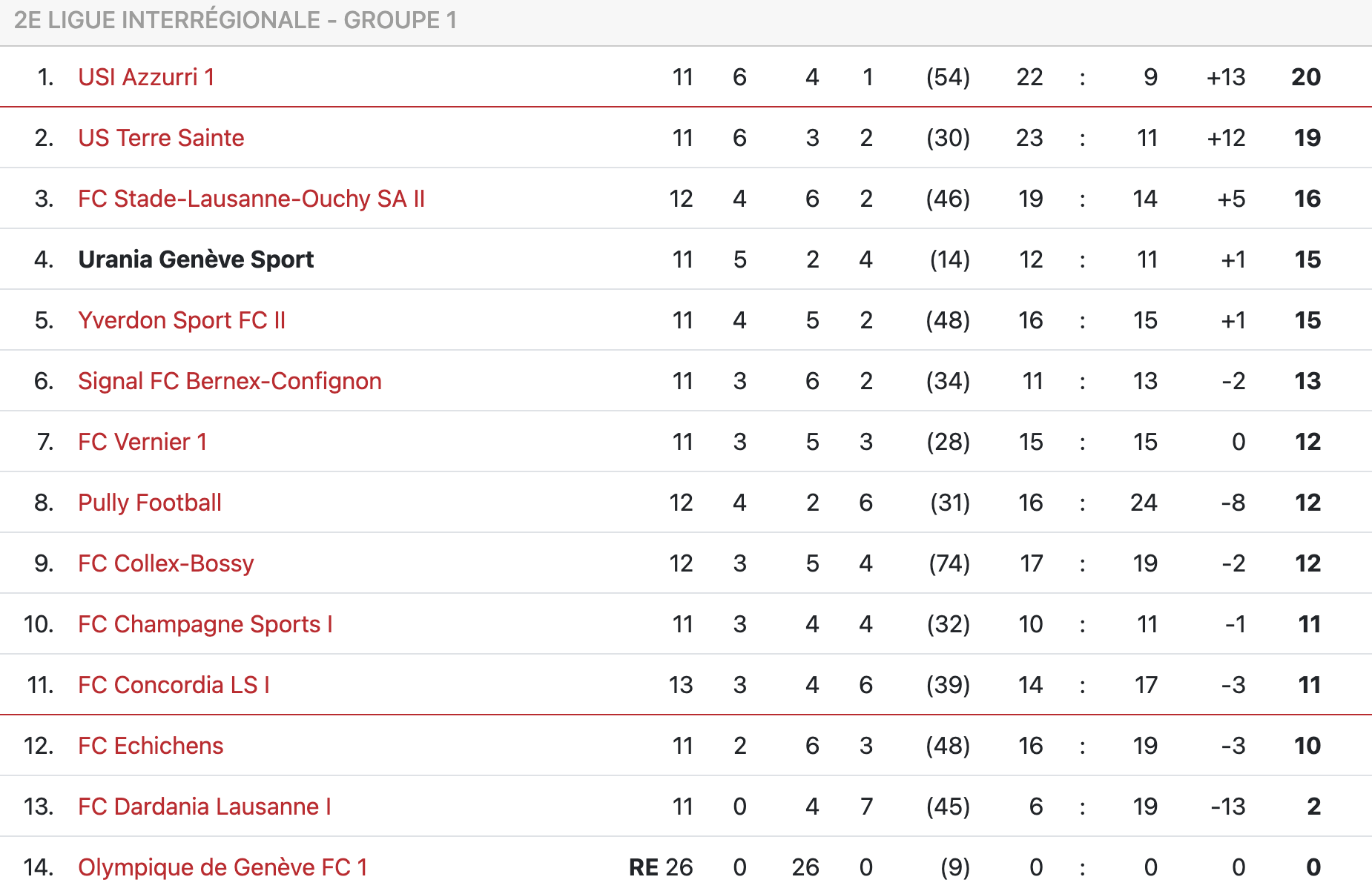This screenshot has width=1372, height=894.
Task: Select the Urania Genève Sport row
Action: point(196,259)
